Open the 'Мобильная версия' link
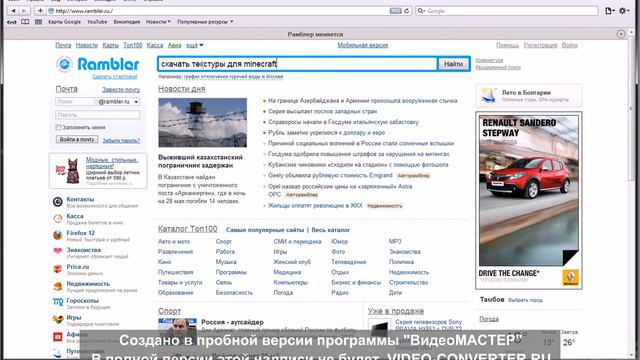 point(362,45)
